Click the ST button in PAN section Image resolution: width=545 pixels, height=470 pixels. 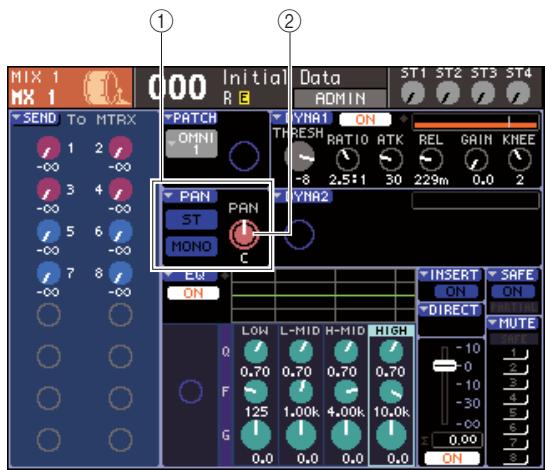tap(192, 220)
